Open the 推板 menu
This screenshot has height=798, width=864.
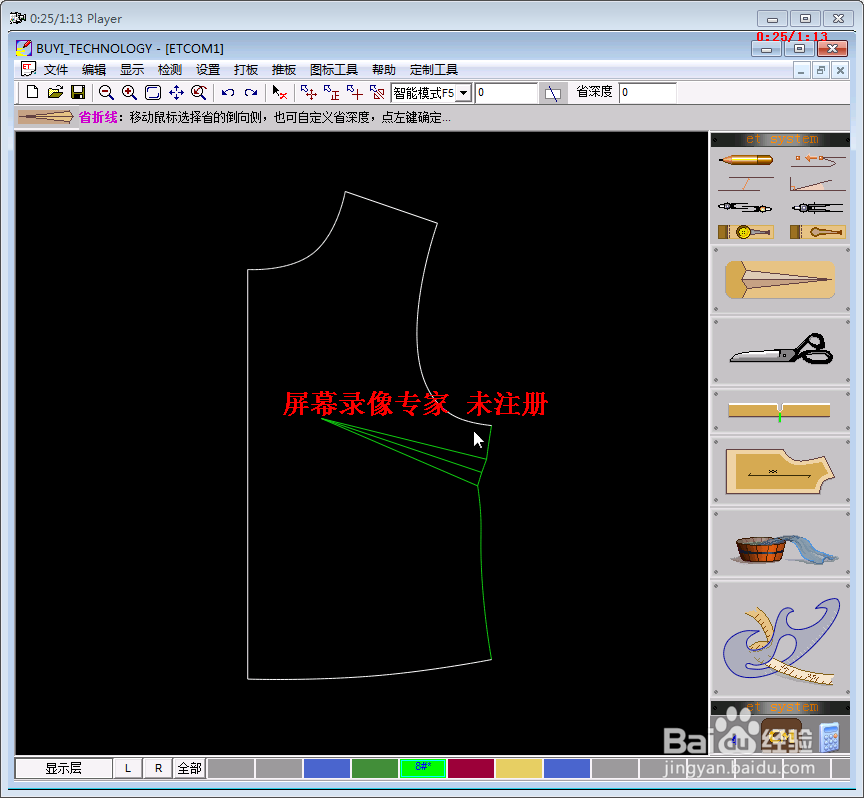pos(284,70)
